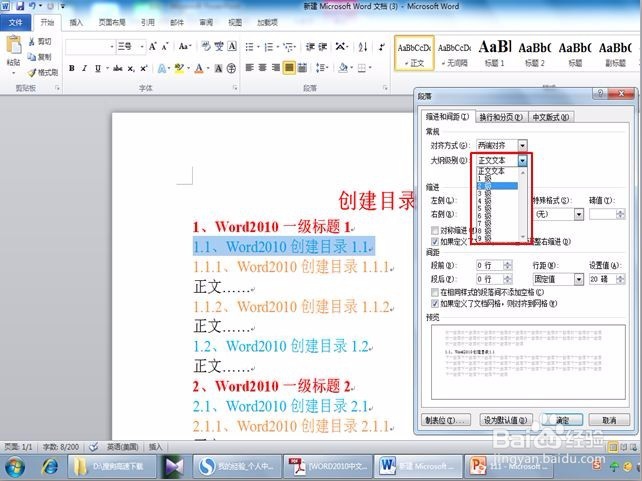Image resolution: width=642 pixels, height=481 pixels.
Task: Open the 文件 File tab
Action: pos(16,22)
